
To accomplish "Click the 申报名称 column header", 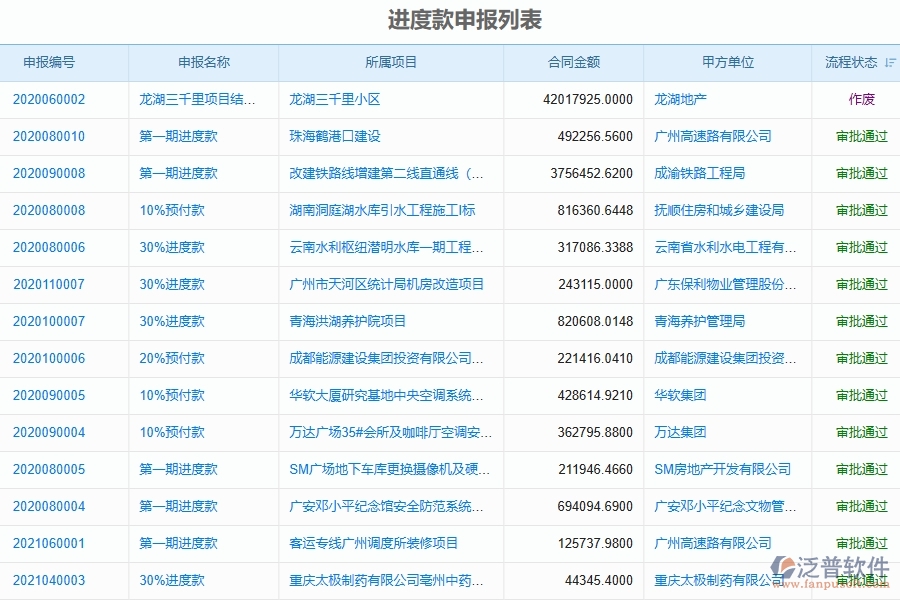I will point(201,62).
